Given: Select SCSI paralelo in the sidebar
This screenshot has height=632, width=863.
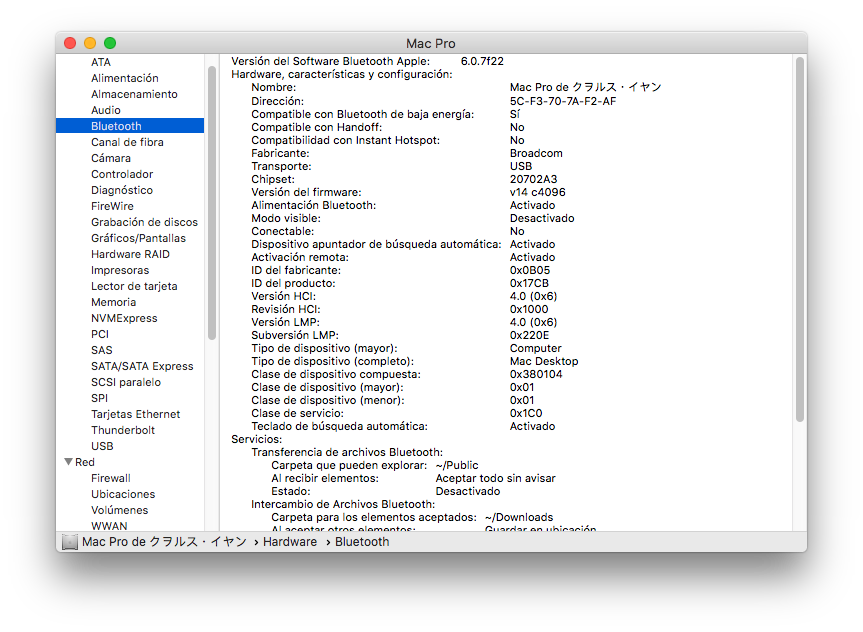Looking at the screenshot, I should (x=126, y=382).
